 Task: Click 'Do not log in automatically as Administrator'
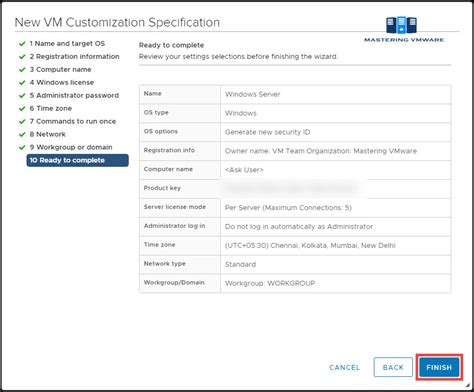click(299, 227)
